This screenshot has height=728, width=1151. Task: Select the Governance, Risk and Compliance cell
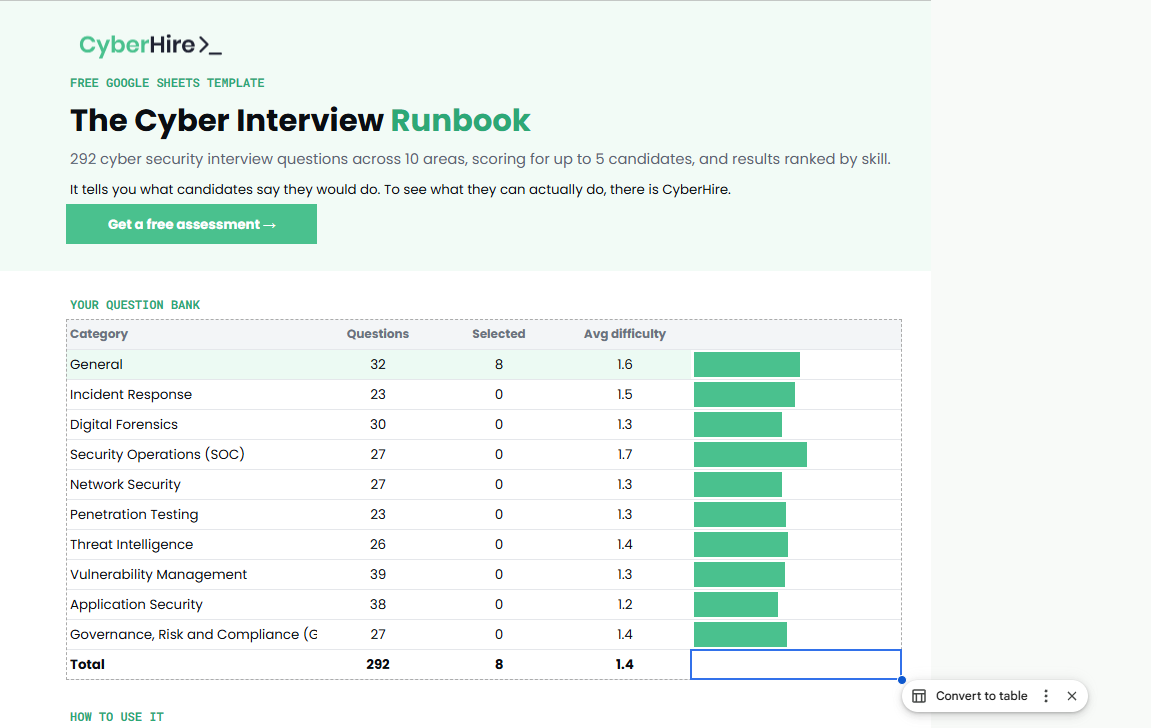click(x=193, y=634)
